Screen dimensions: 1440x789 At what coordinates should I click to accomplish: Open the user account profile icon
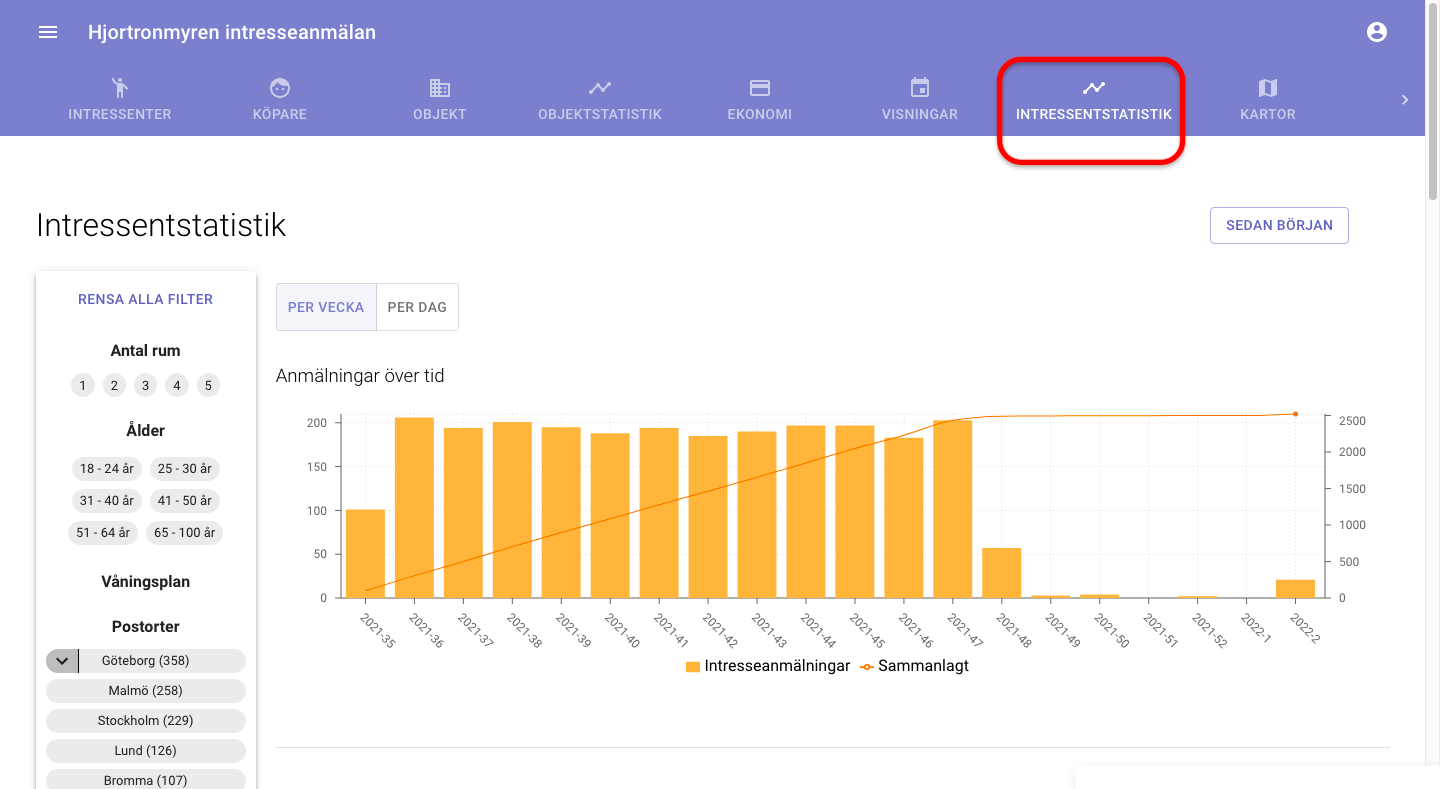1377,32
